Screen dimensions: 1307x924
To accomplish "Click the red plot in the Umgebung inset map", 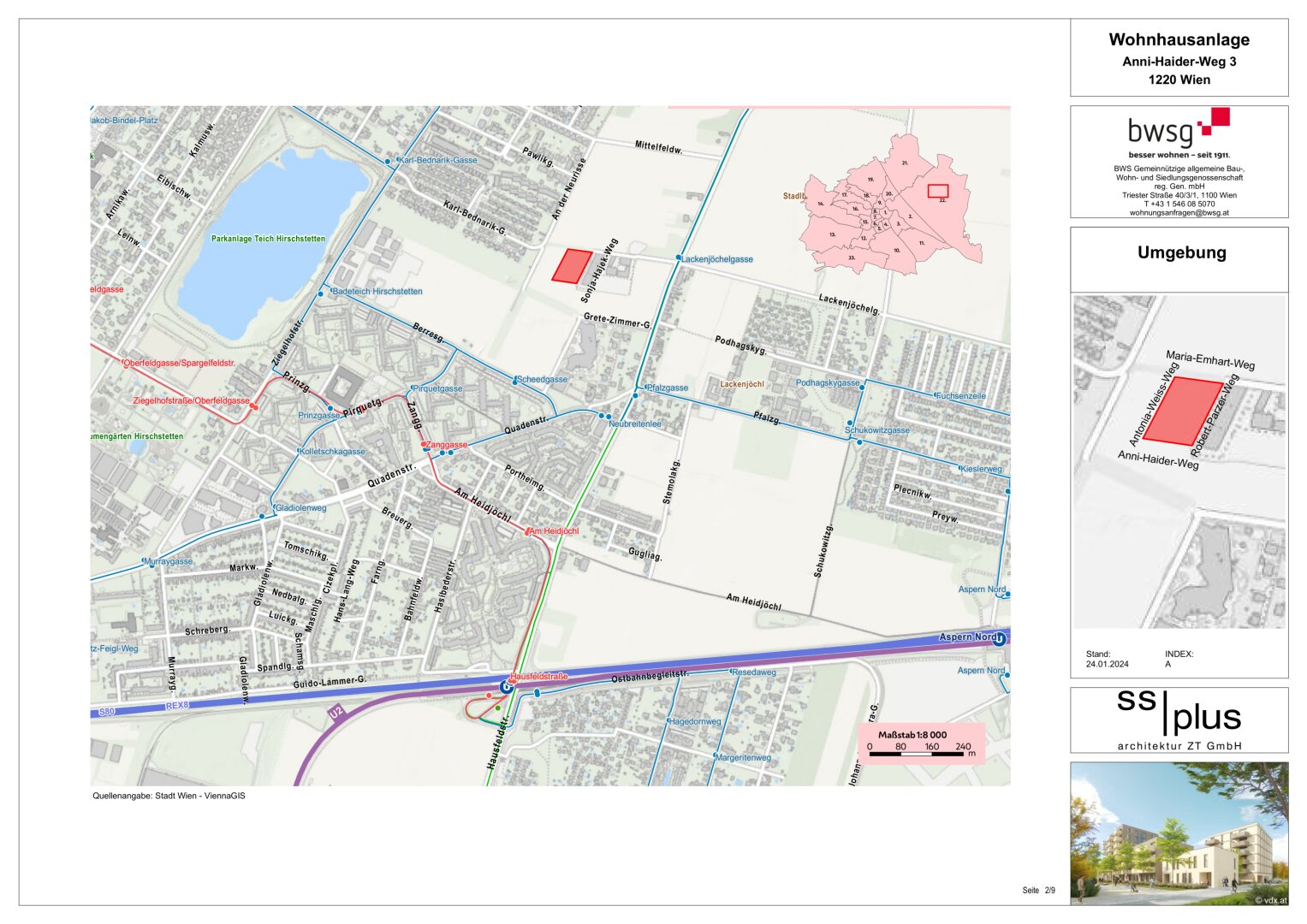I will coord(1183,411).
